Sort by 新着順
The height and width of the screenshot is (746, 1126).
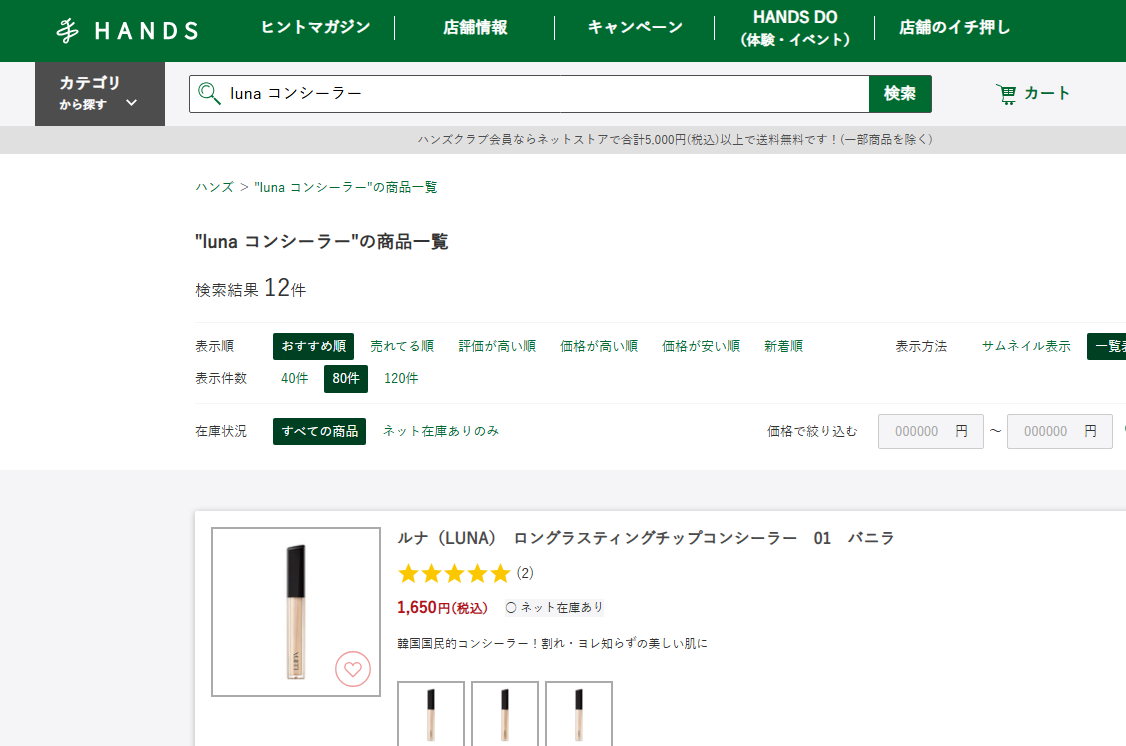(x=783, y=346)
